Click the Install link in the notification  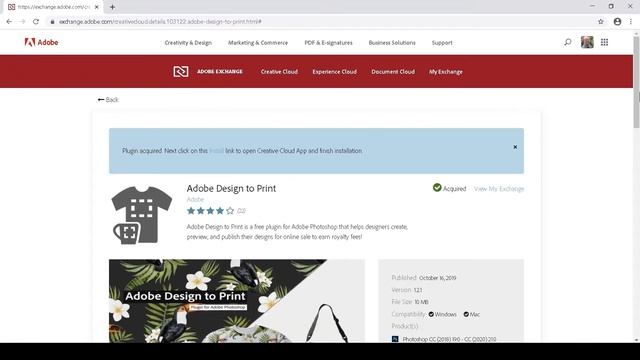point(216,151)
